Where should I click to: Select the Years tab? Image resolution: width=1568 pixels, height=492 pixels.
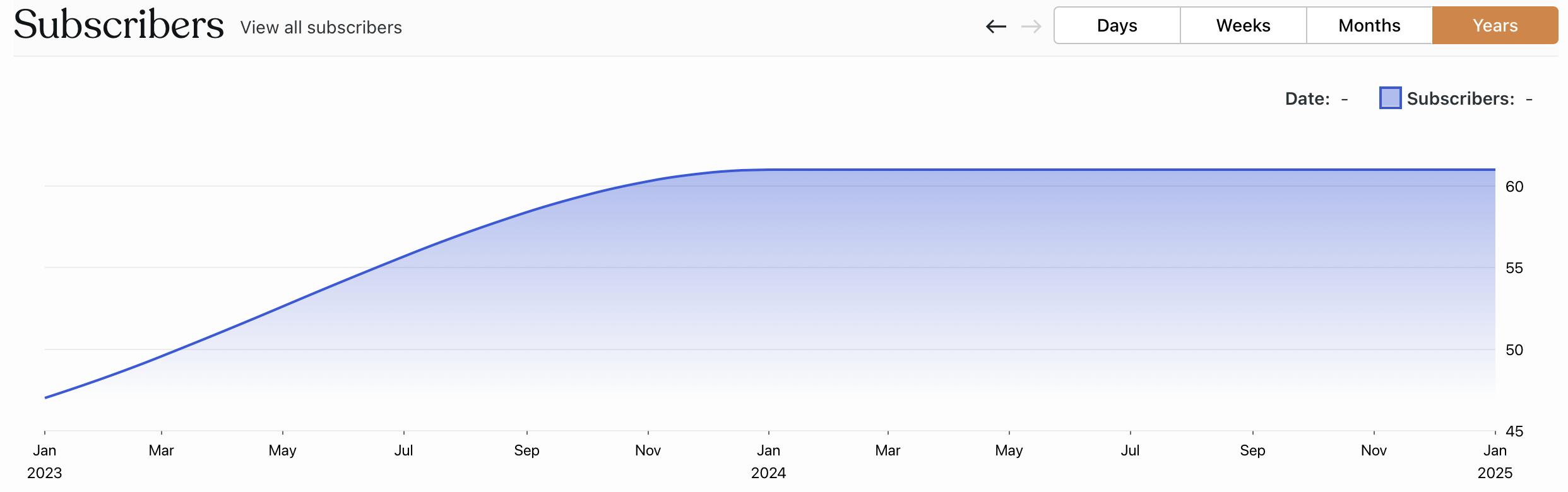[x=1495, y=25]
